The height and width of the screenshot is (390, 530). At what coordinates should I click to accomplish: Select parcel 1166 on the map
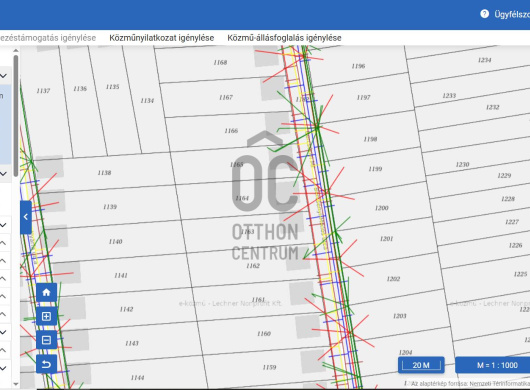tap(231, 131)
